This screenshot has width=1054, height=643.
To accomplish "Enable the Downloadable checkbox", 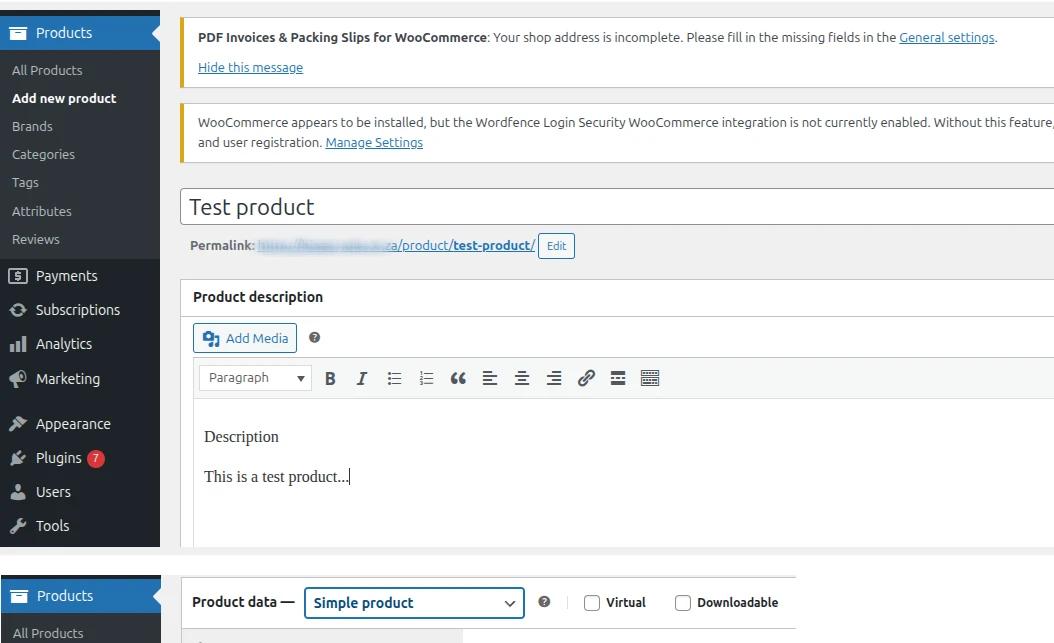I will tap(682, 603).
